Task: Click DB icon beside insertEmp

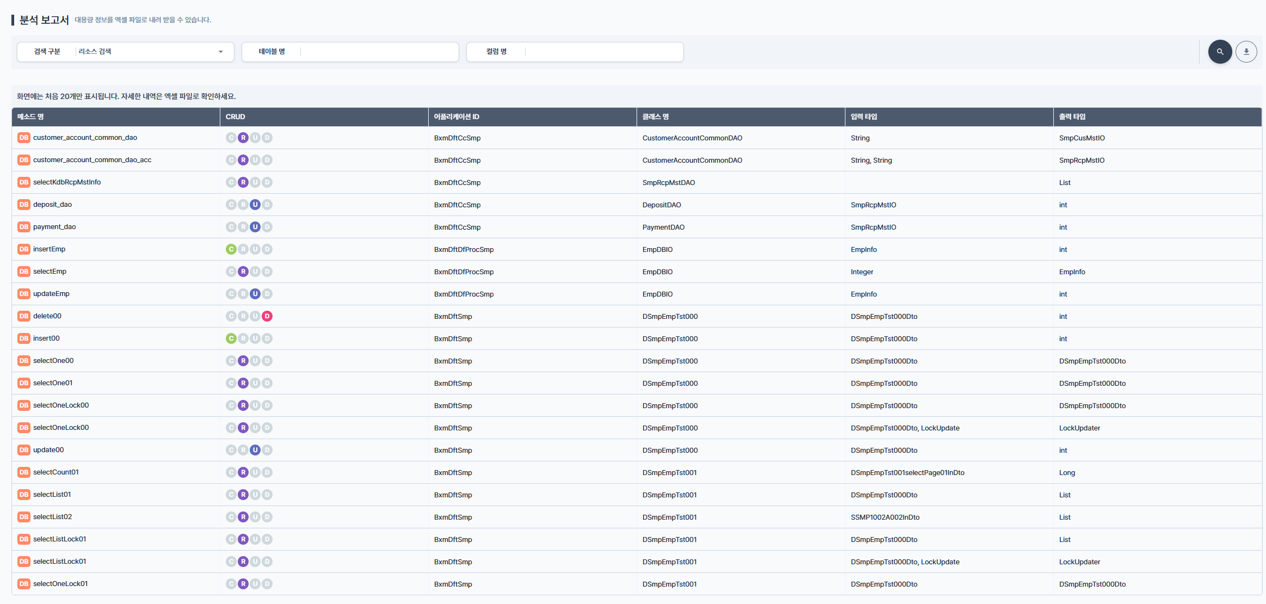Action: (x=23, y=250)
